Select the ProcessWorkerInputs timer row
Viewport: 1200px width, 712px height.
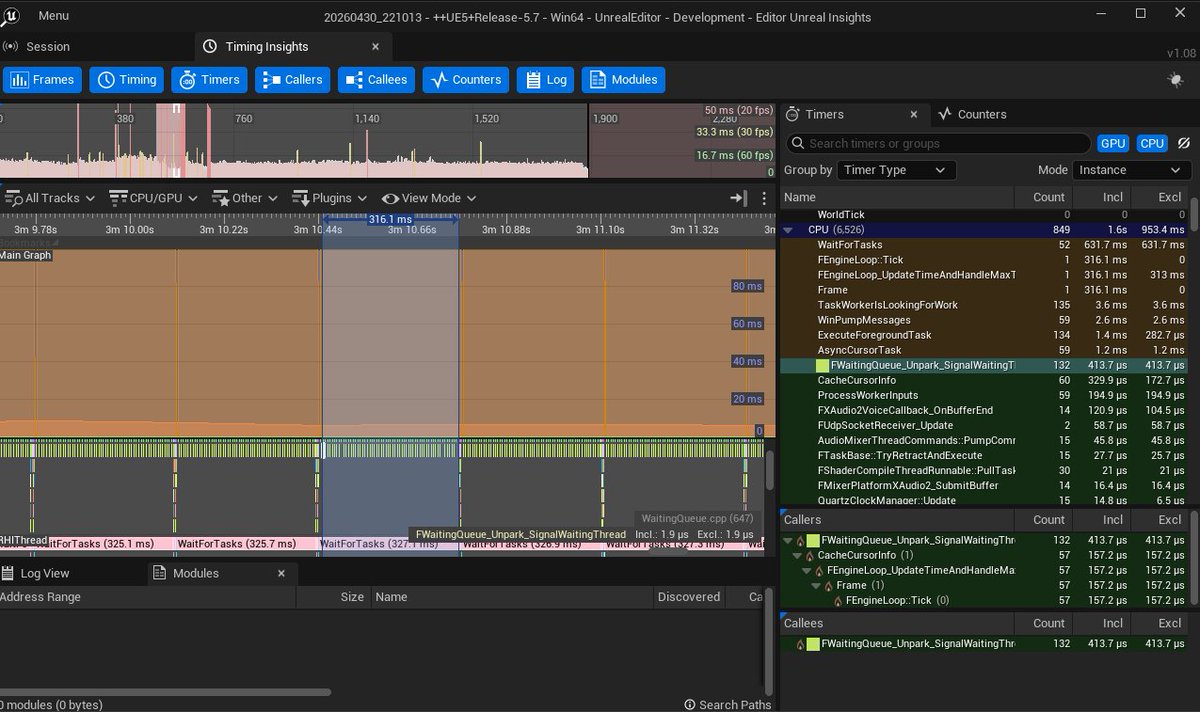[985, 395]
